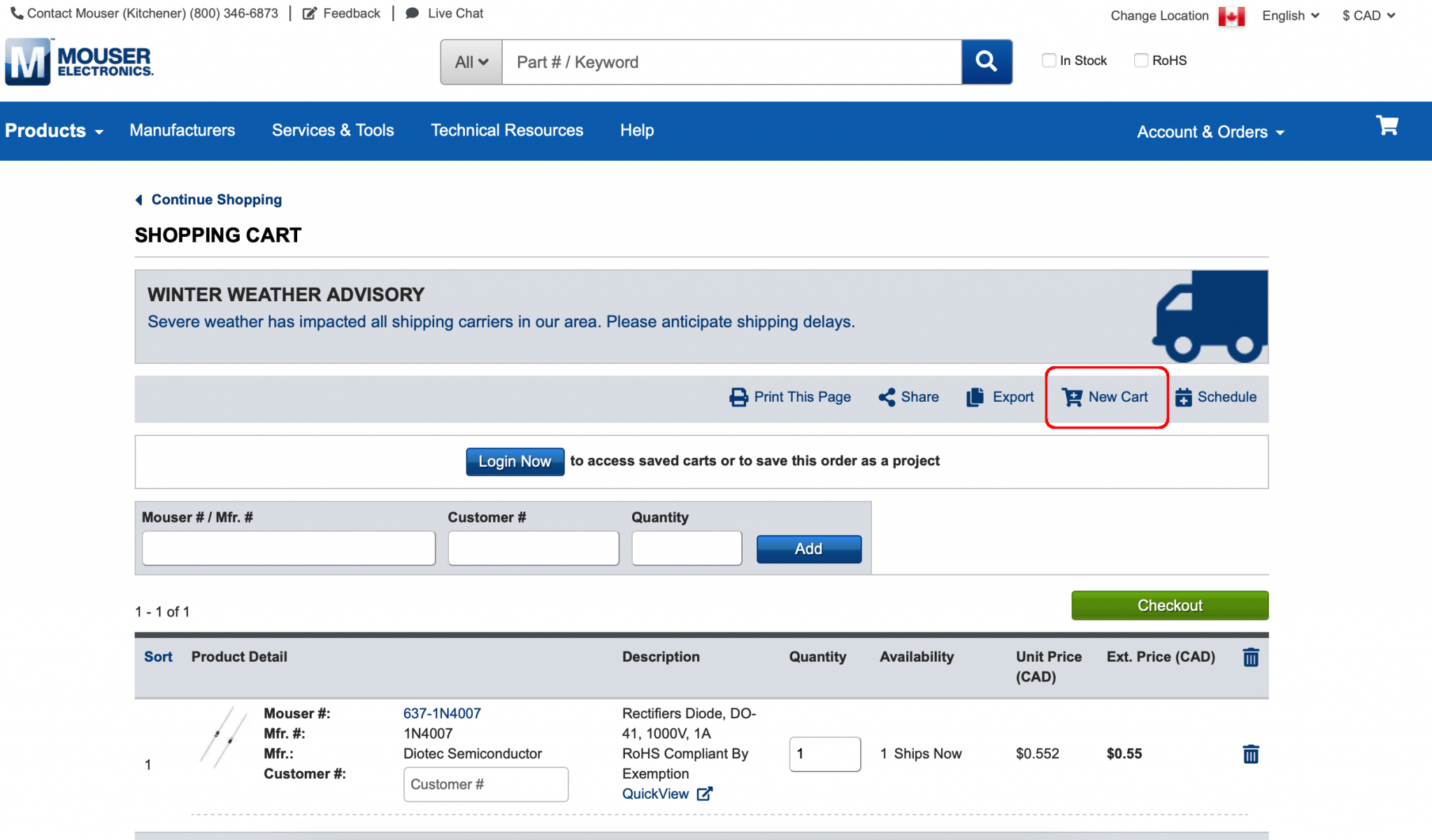1432x840 pixels.
Task: Open the All category search dropdown
Action: click(x=471, y=61)
